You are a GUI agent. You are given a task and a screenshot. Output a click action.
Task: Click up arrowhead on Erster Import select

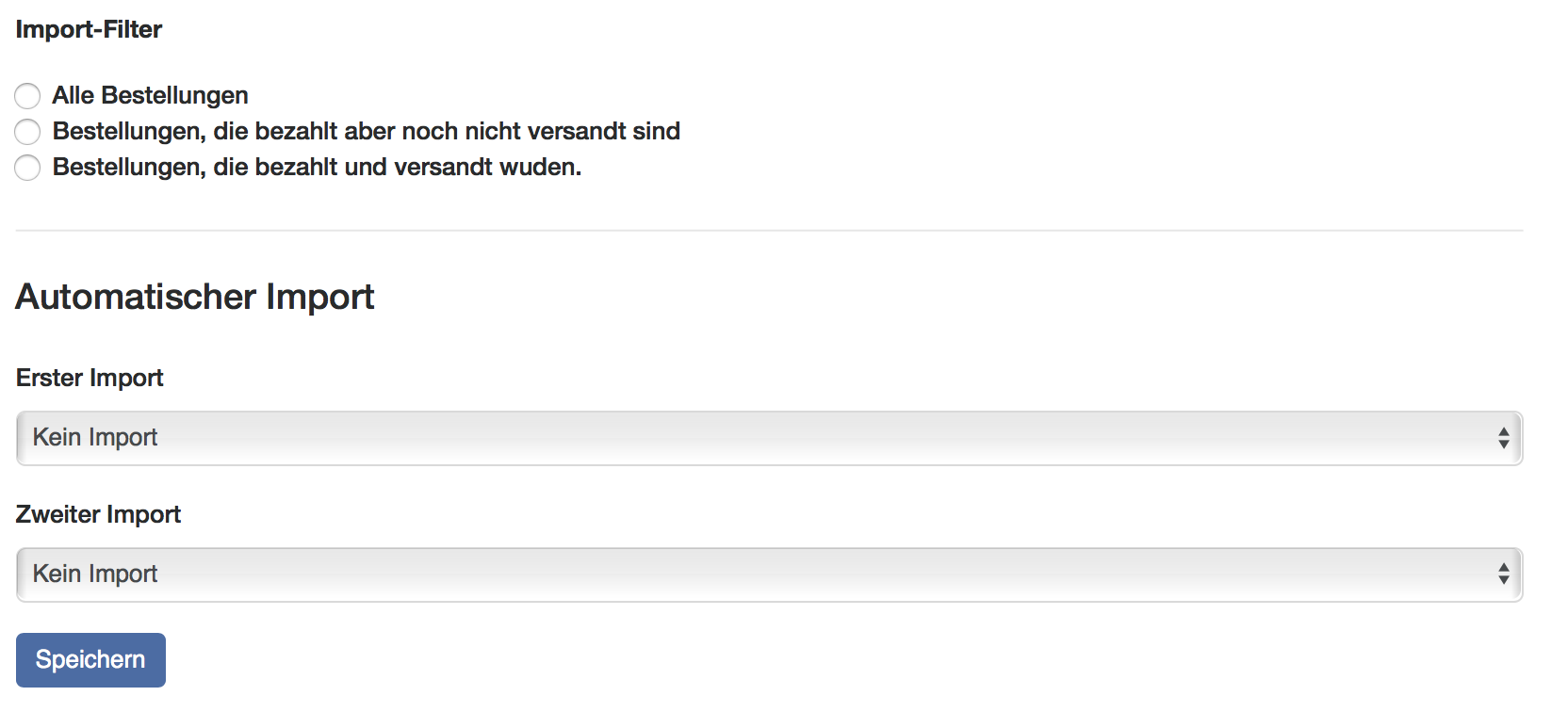(x=1503, y=431)
